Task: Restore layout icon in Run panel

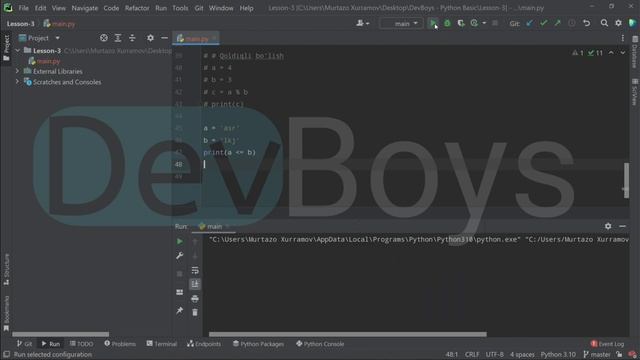Action: coord(180,292)
